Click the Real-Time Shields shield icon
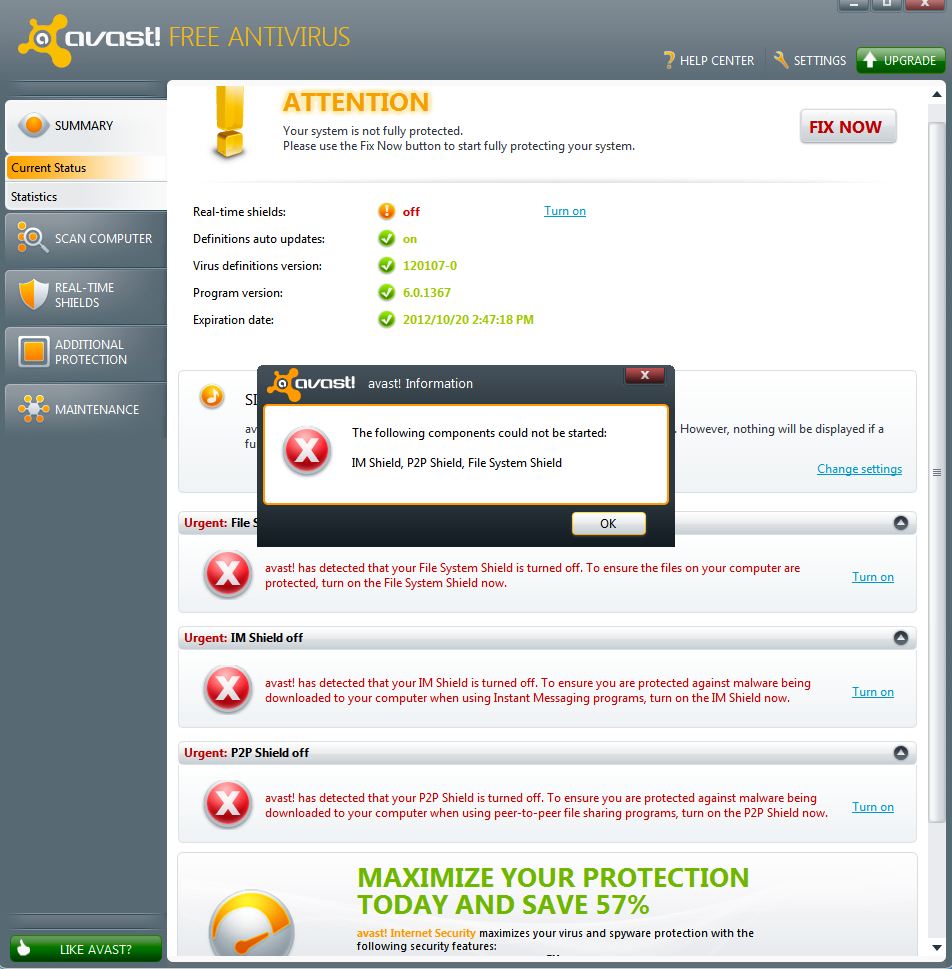Viewport: 952px width, 969px height. click(x=33, y=294)
